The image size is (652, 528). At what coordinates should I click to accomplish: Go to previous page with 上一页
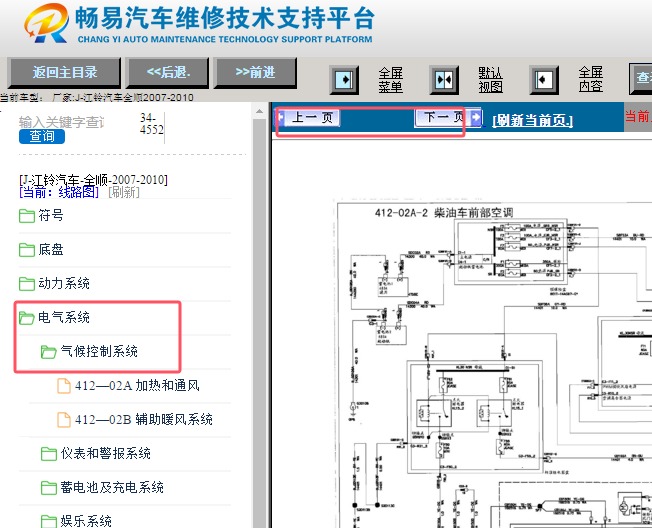(x=312, y=118)
